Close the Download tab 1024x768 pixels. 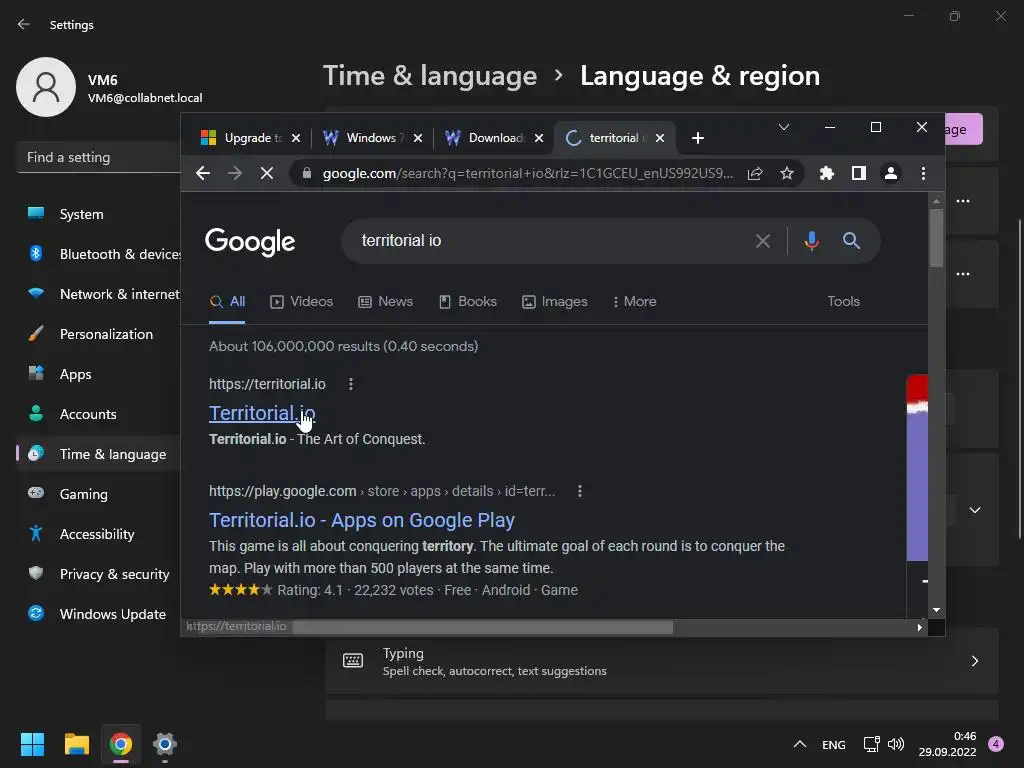[x=539, y=138]
